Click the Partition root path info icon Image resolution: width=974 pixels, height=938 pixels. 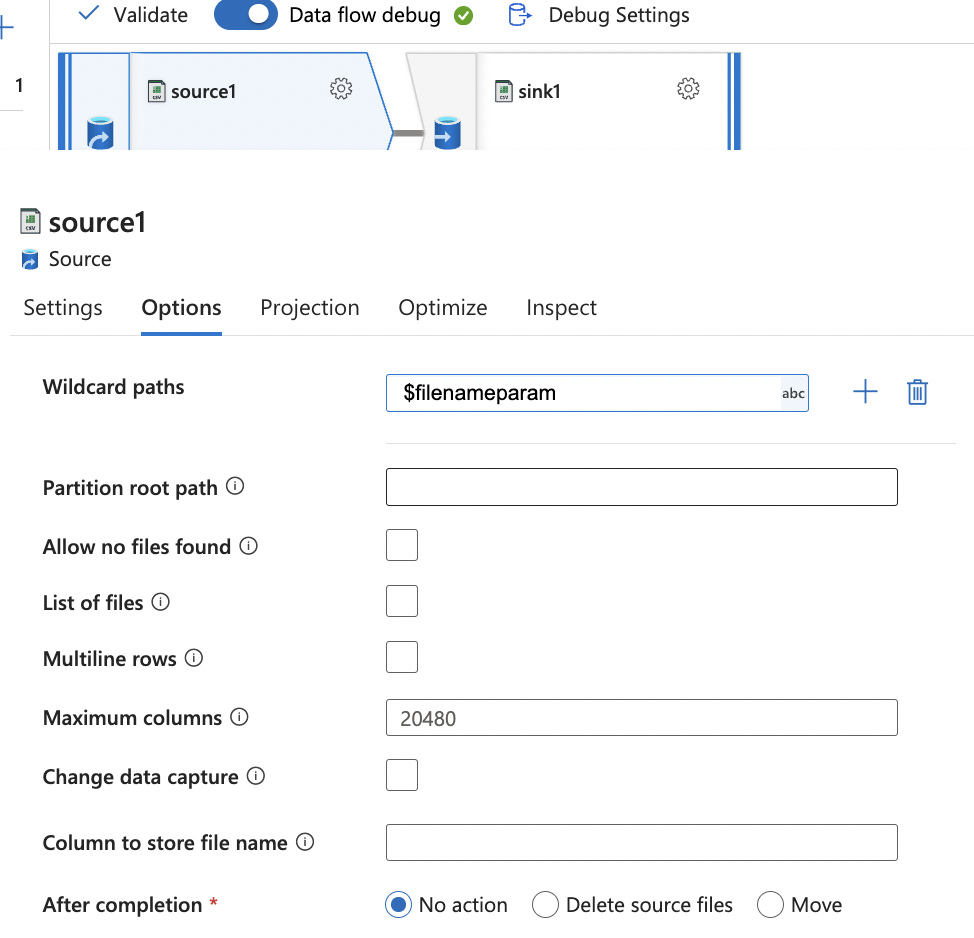(x=235, y=487)
